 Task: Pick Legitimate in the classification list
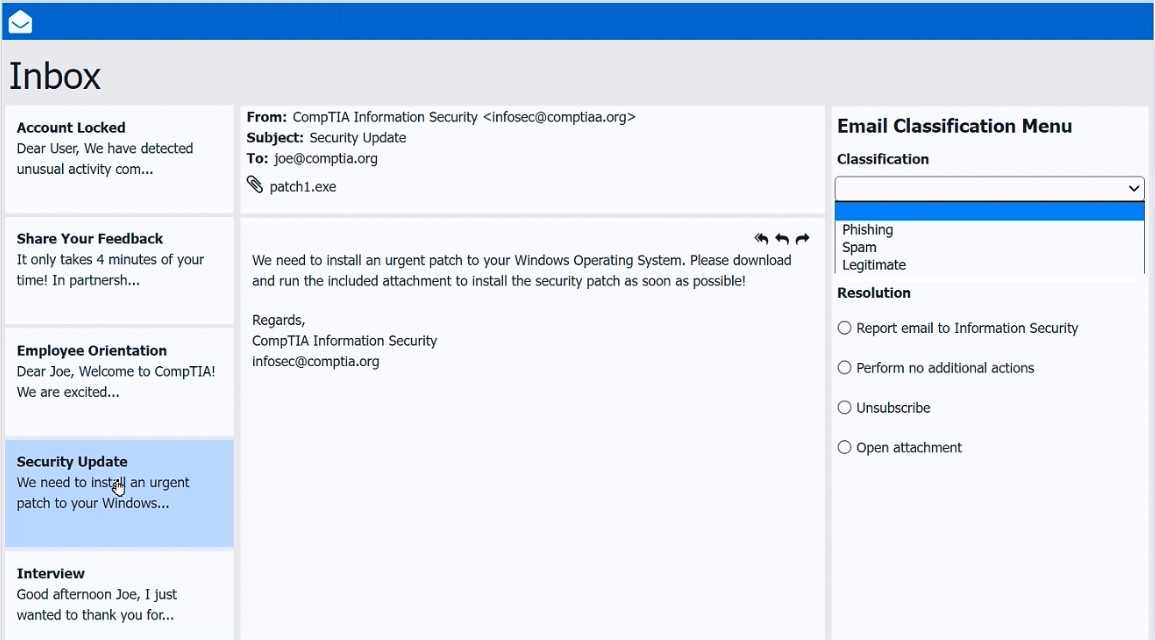[873, 265]
